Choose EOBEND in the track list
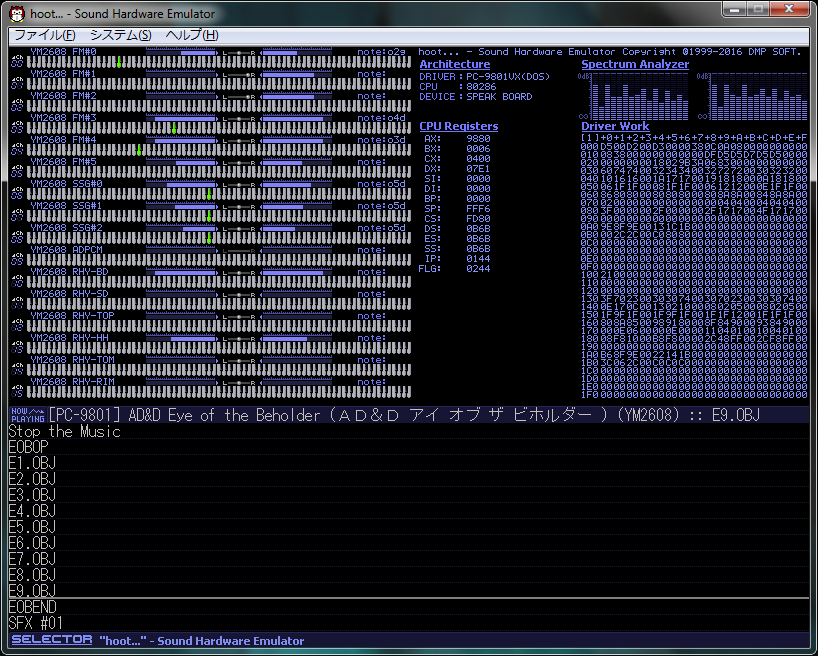818x656 pixels. pyautogui.click(x=33, y=607)
